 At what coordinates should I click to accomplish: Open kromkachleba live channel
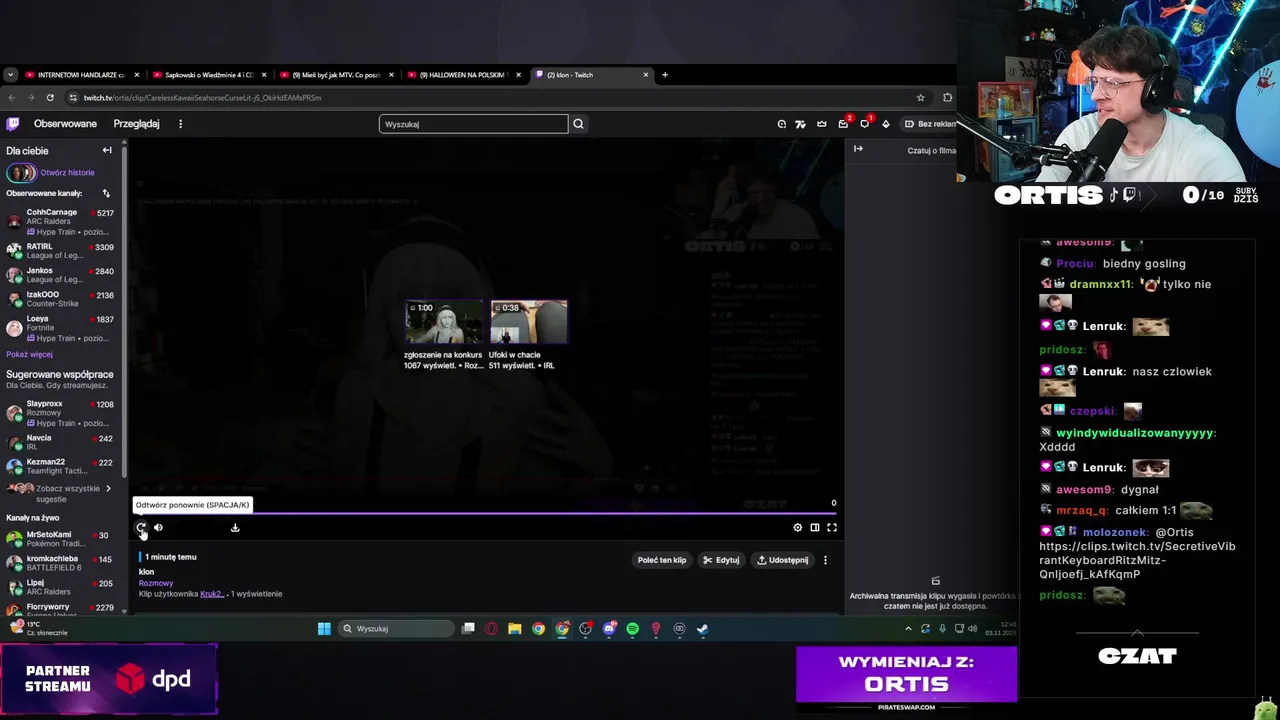pos(60,563)
